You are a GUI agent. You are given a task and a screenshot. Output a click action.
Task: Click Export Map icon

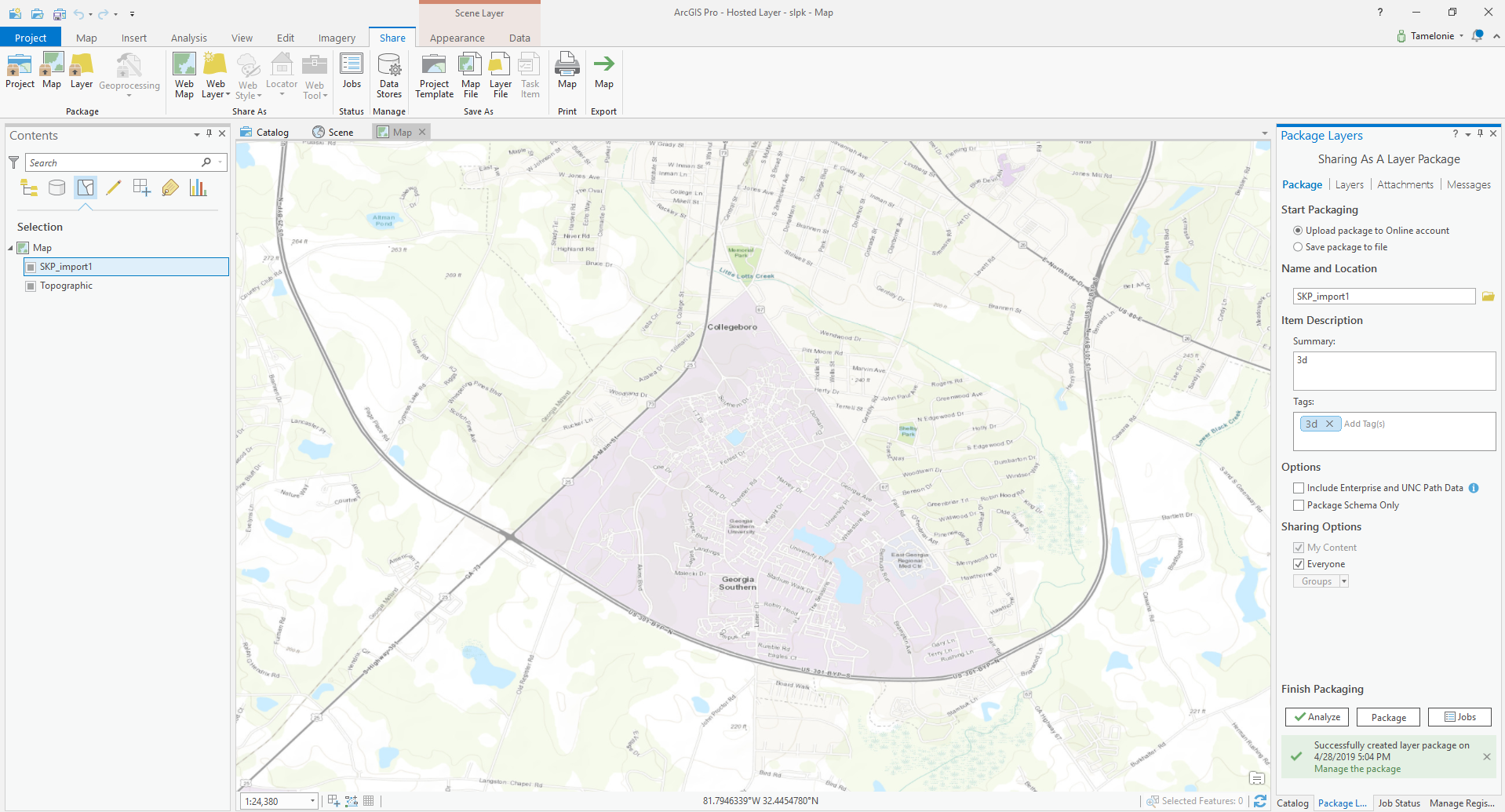pos(604,71)
